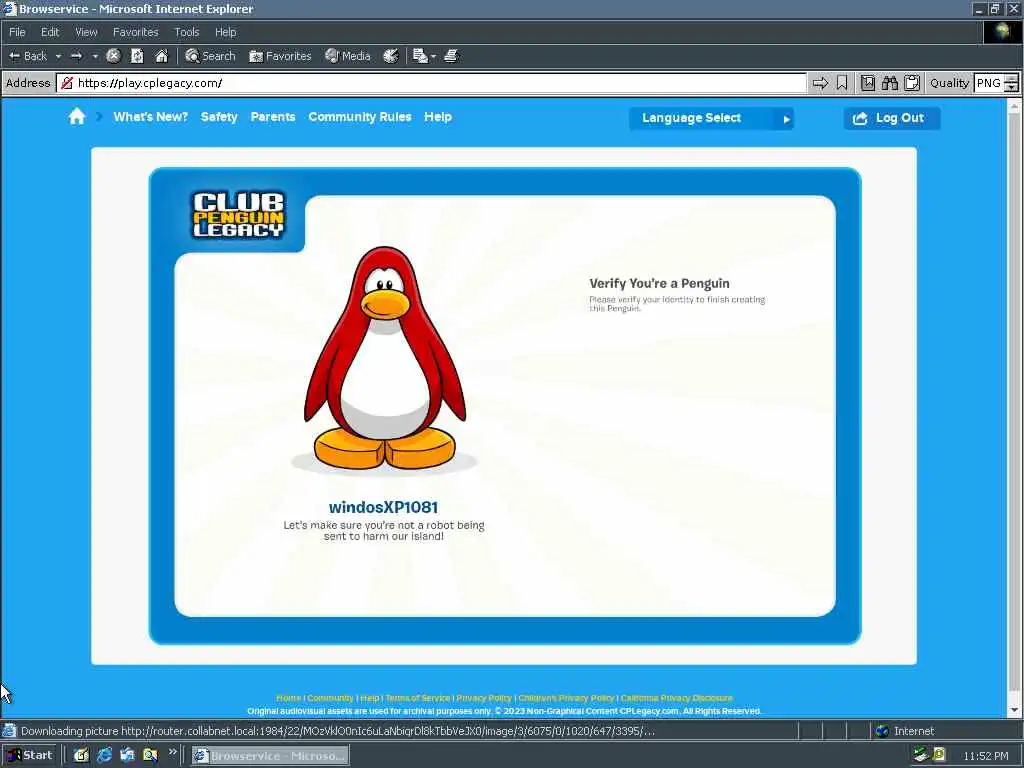The height and width of the screenshot is (768, 1024).
Task: Click the clipboard icon near Quality
Action: coord(912,83)
